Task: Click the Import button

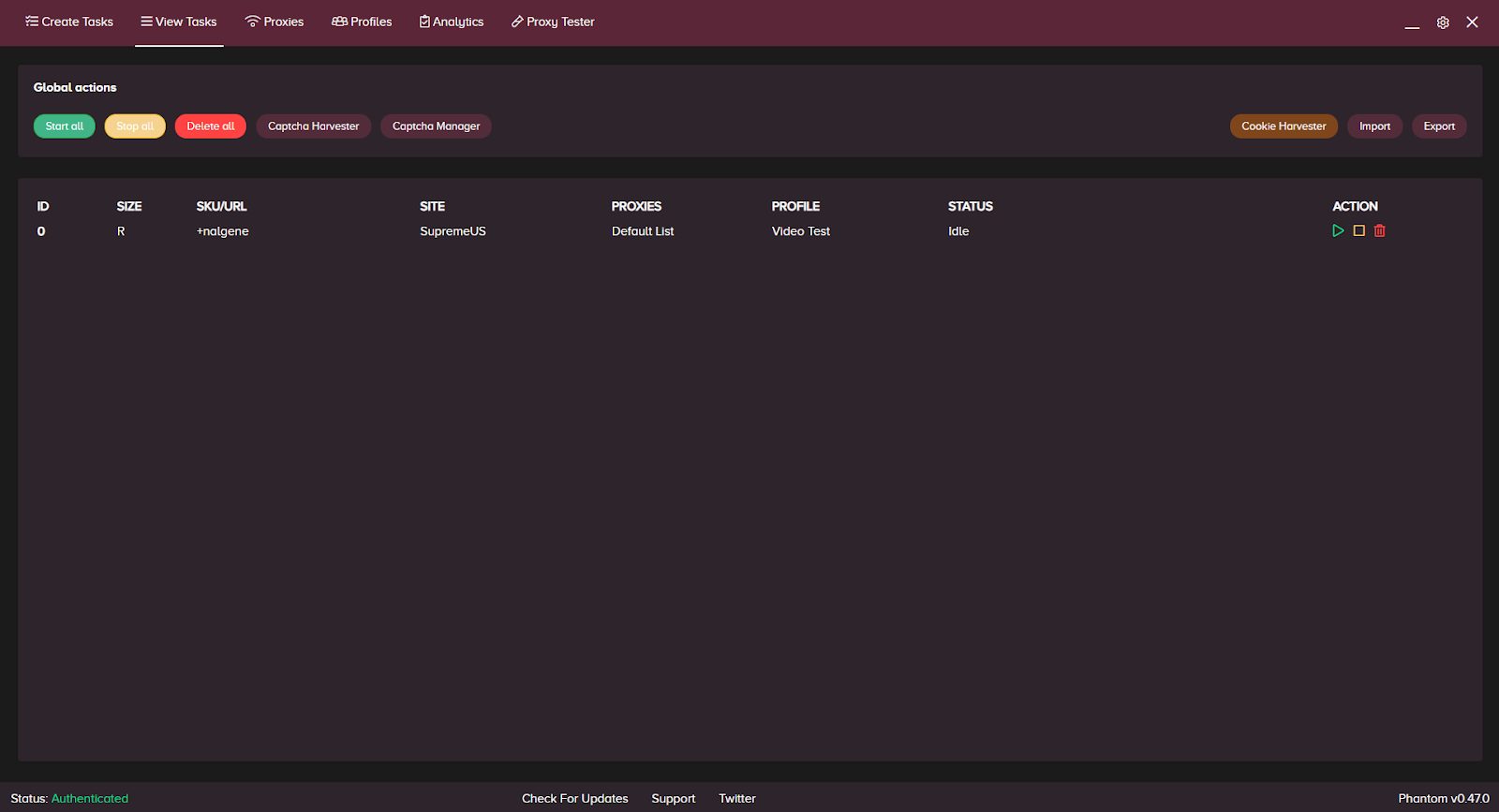Action: pyautogui.click(x=1374, y=126)
